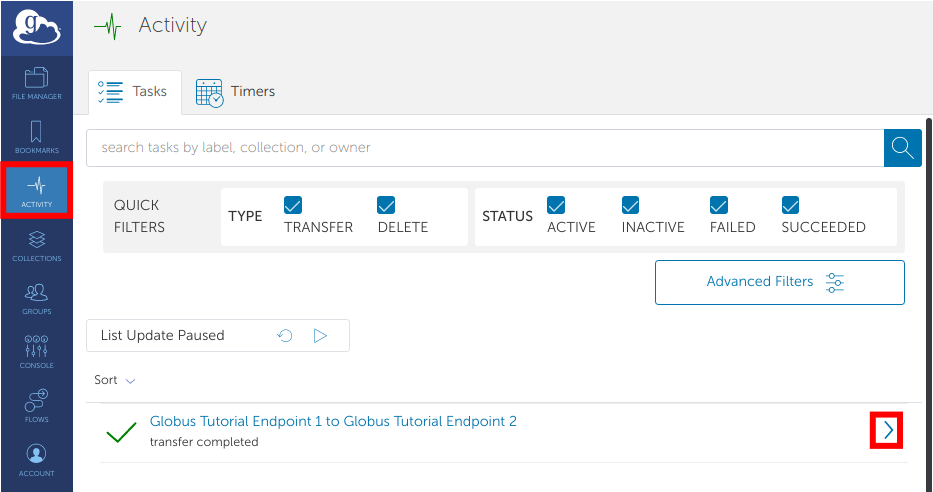
Task: Click the magnifier search button
Action: pyautogui.click(x=902, y=148)
